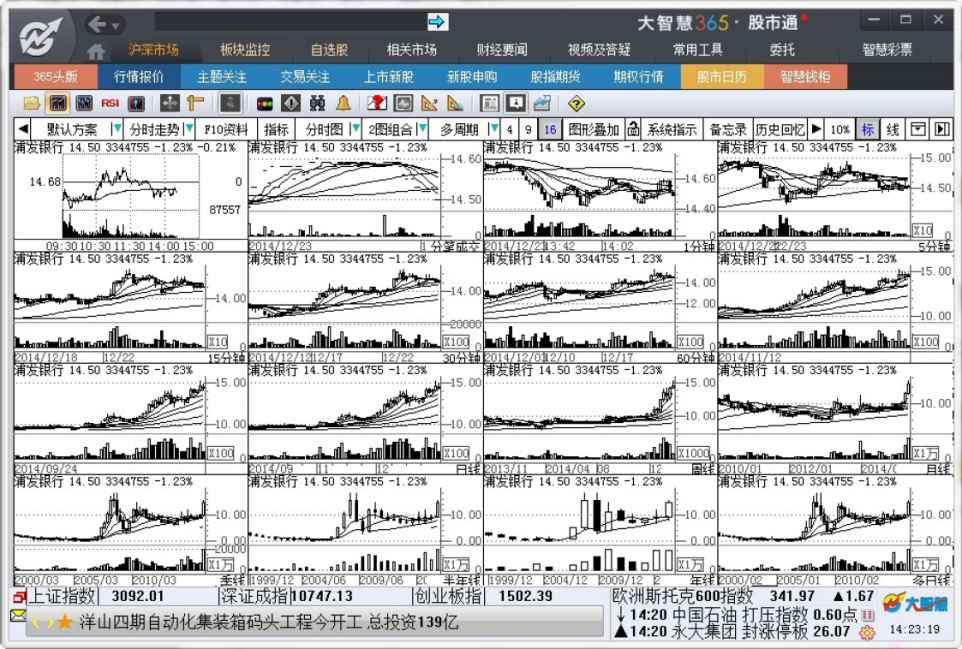
Task: Click the 历史回忆 button
Action: click(779, 129)
